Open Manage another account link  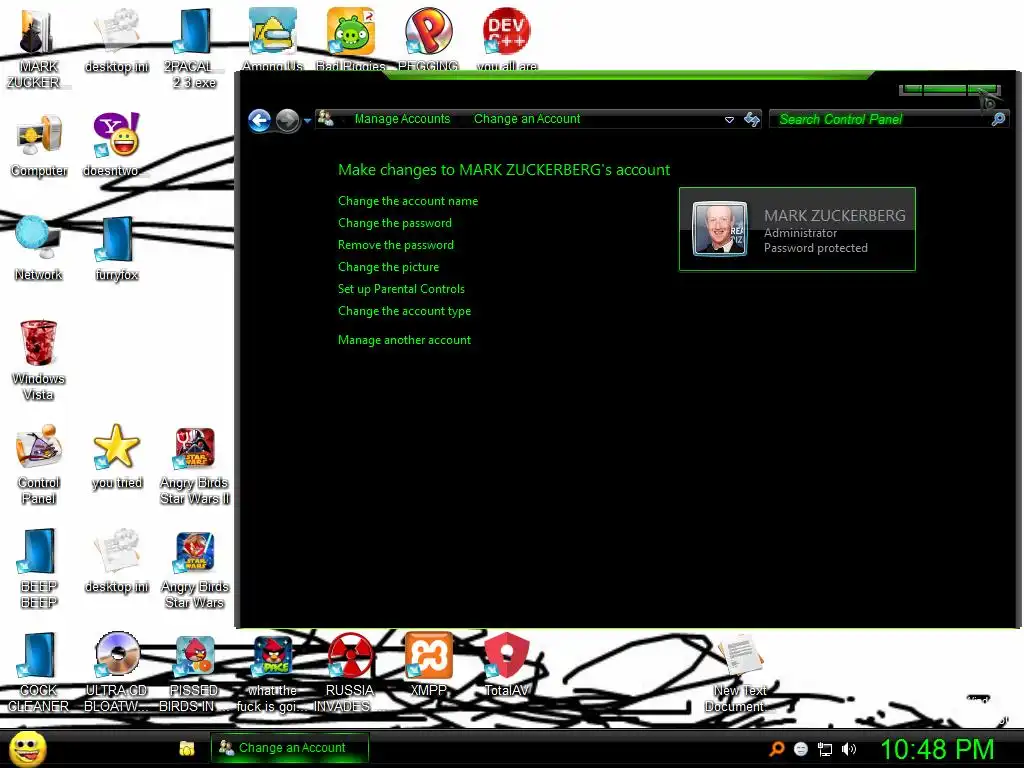pyautogui.click(x=404, y=340)
